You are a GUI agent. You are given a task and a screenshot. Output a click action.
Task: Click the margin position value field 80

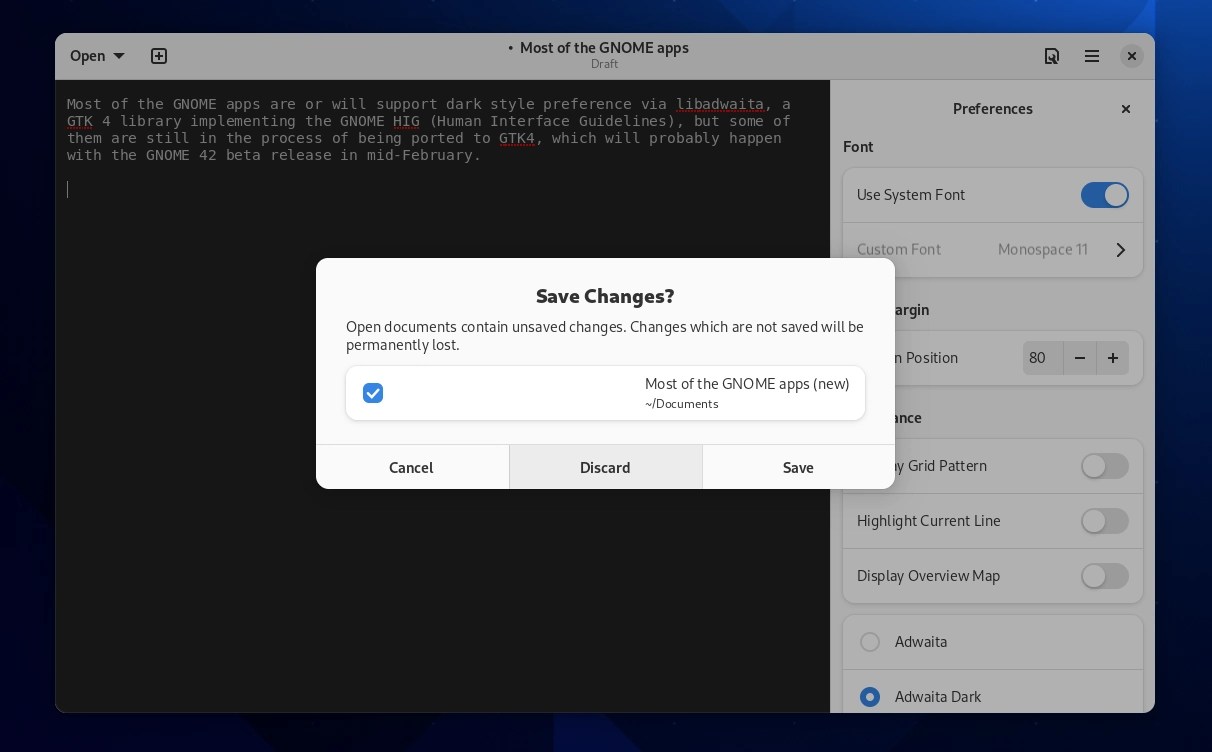[x=1043, y=358]
